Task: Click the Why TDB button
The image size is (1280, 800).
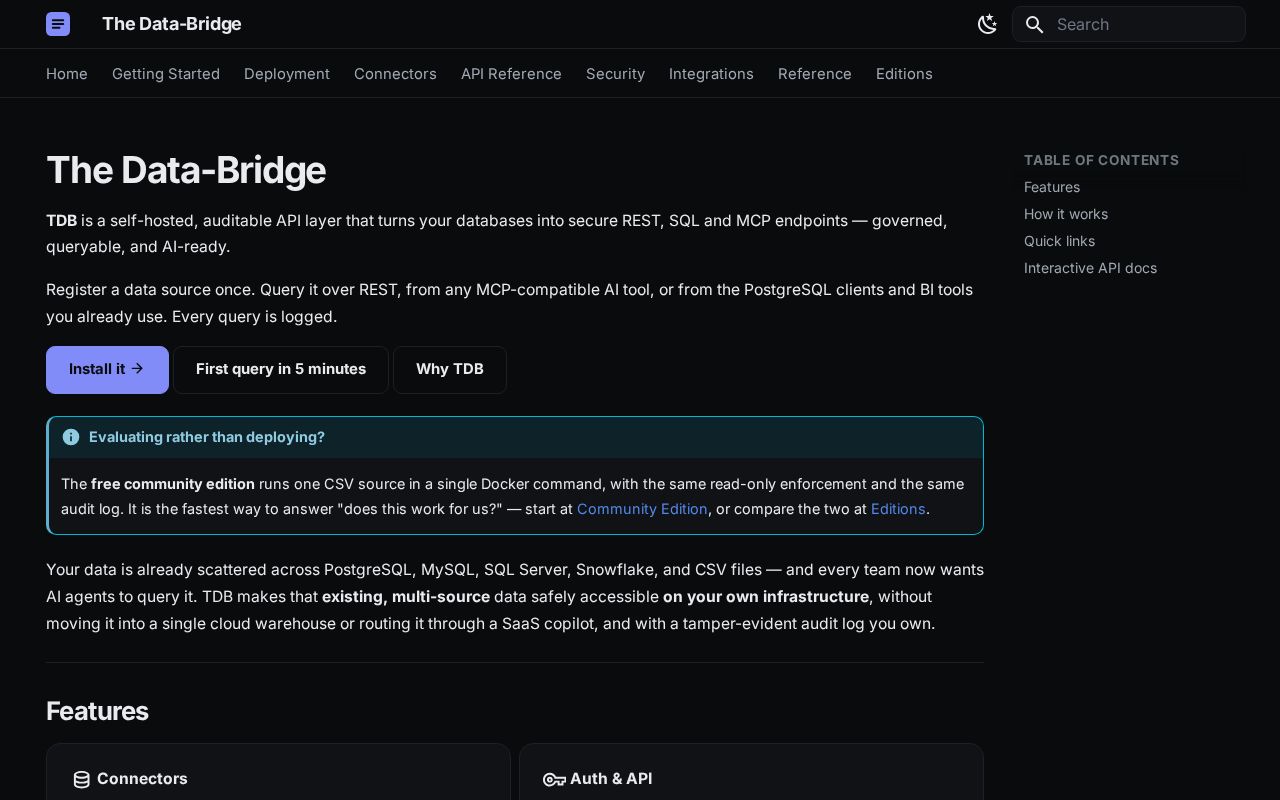Action: 450,370
